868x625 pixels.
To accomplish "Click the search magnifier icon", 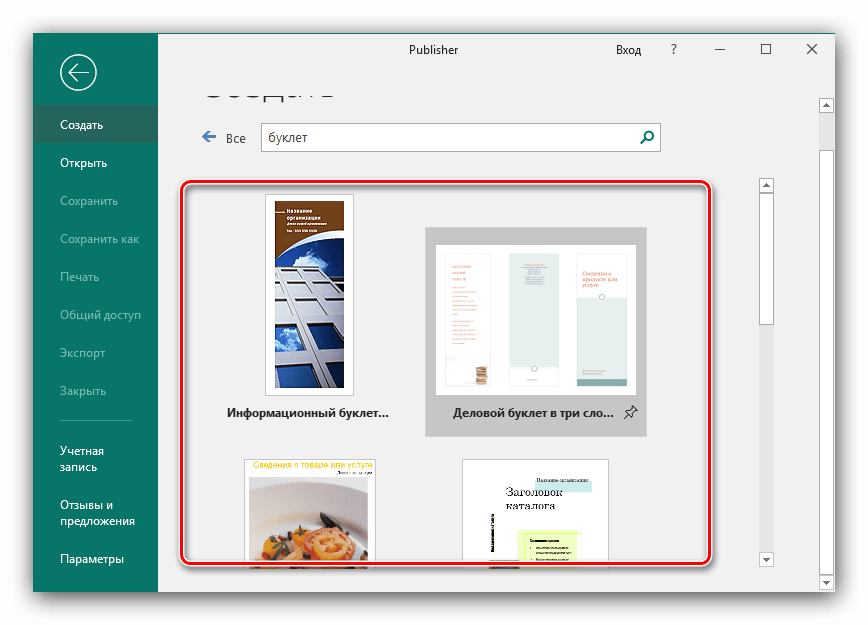I will 647,138.
